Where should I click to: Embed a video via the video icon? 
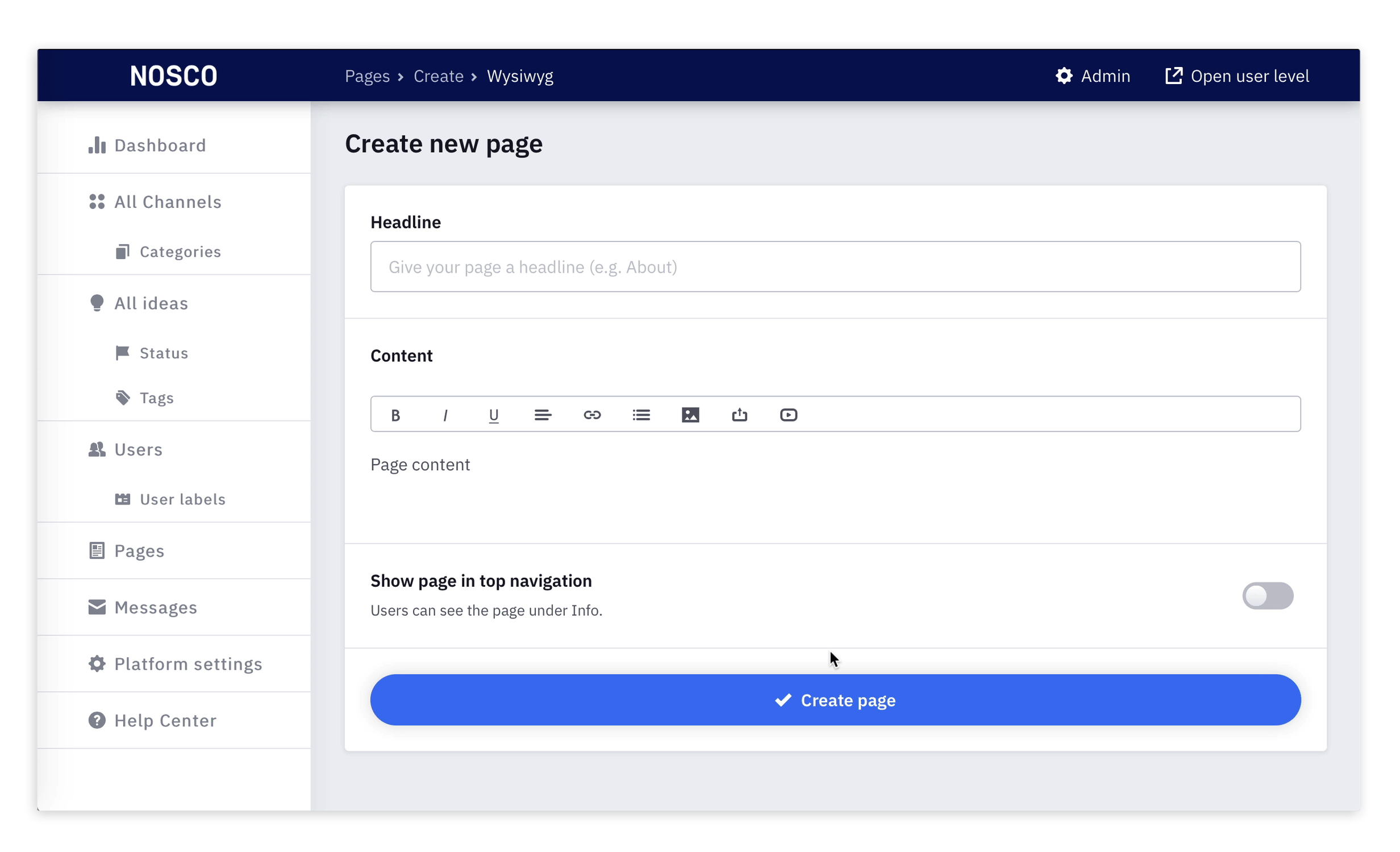788,415
